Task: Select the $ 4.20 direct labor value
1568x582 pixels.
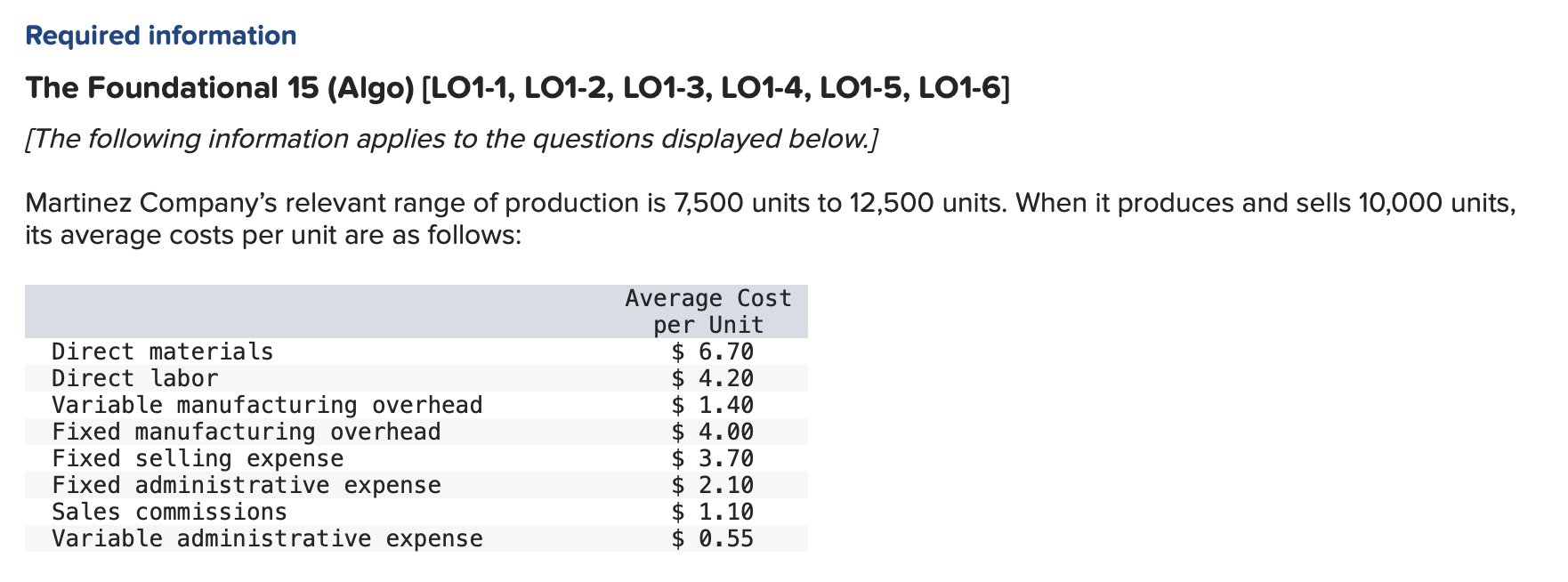Action: pos(712,378)
